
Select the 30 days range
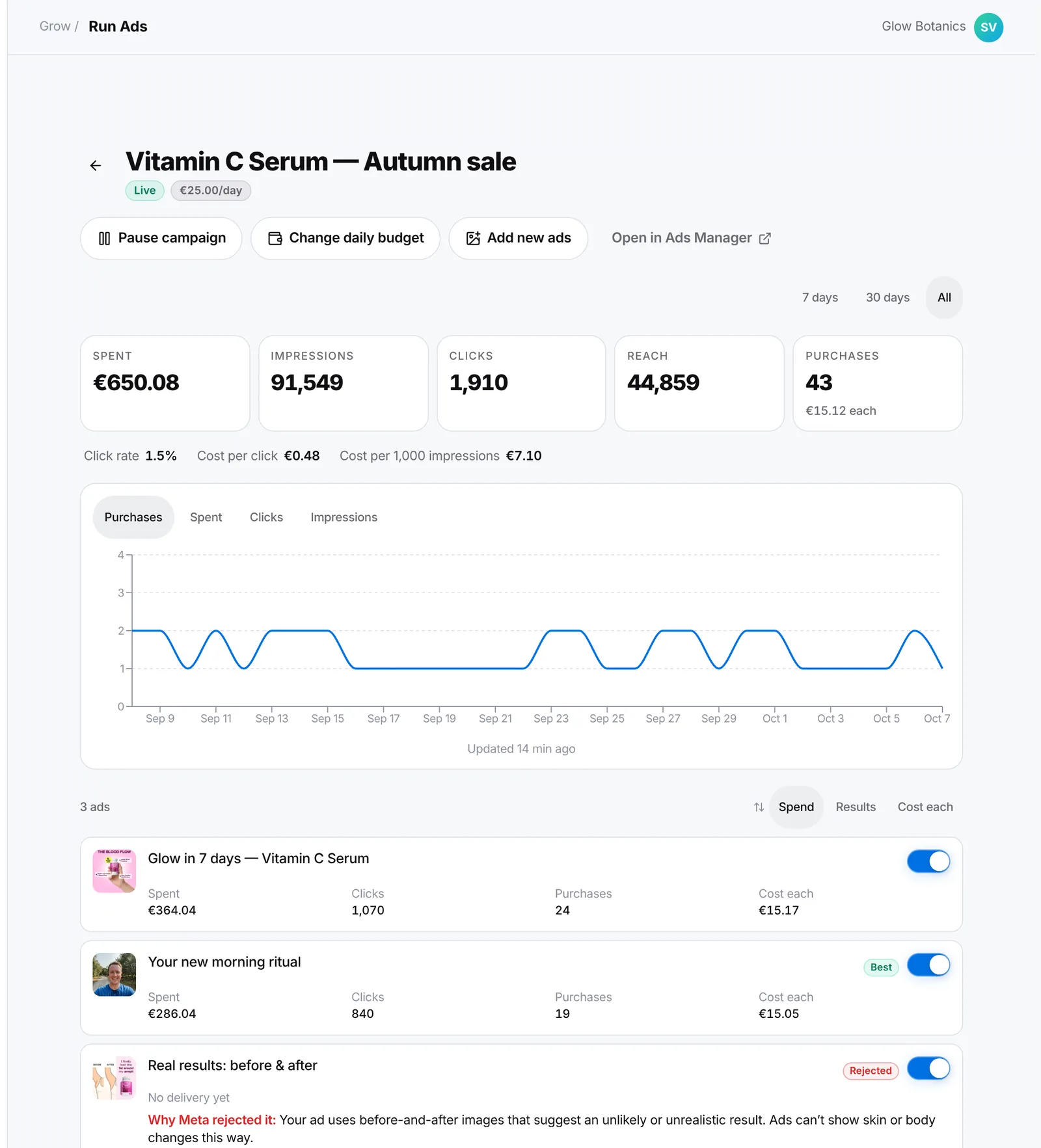tap(887, 297)
